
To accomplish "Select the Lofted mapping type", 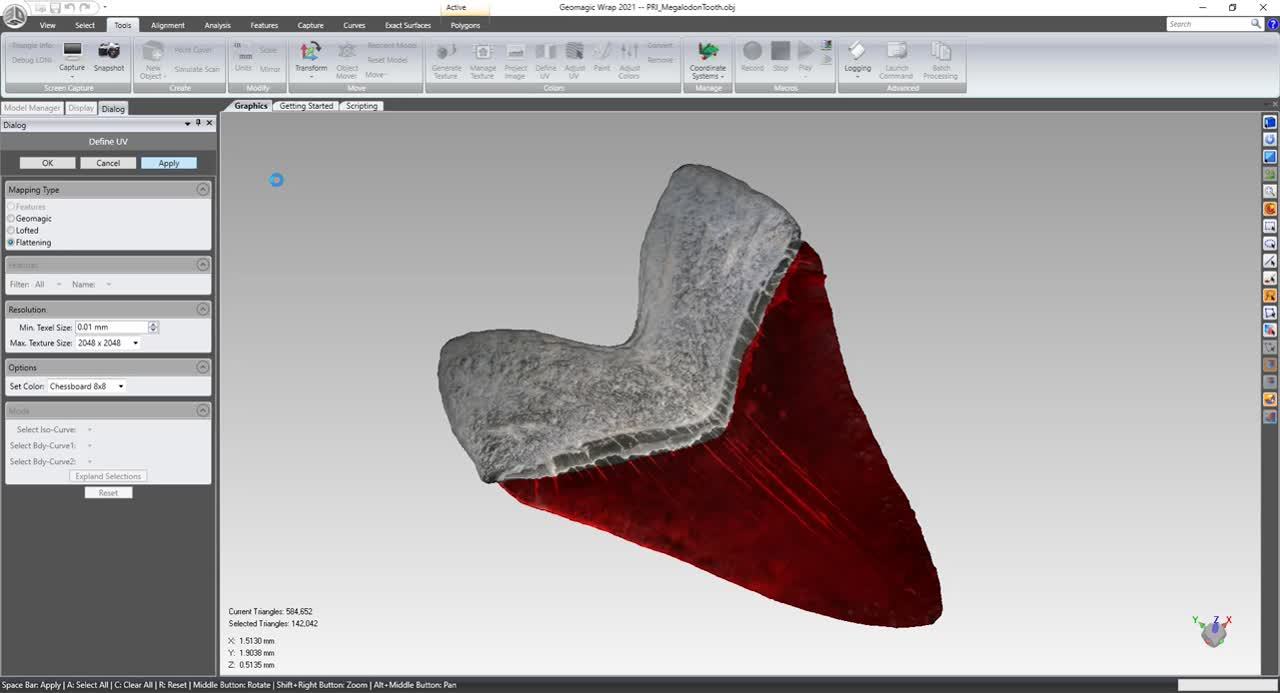I will coord(12,230).
